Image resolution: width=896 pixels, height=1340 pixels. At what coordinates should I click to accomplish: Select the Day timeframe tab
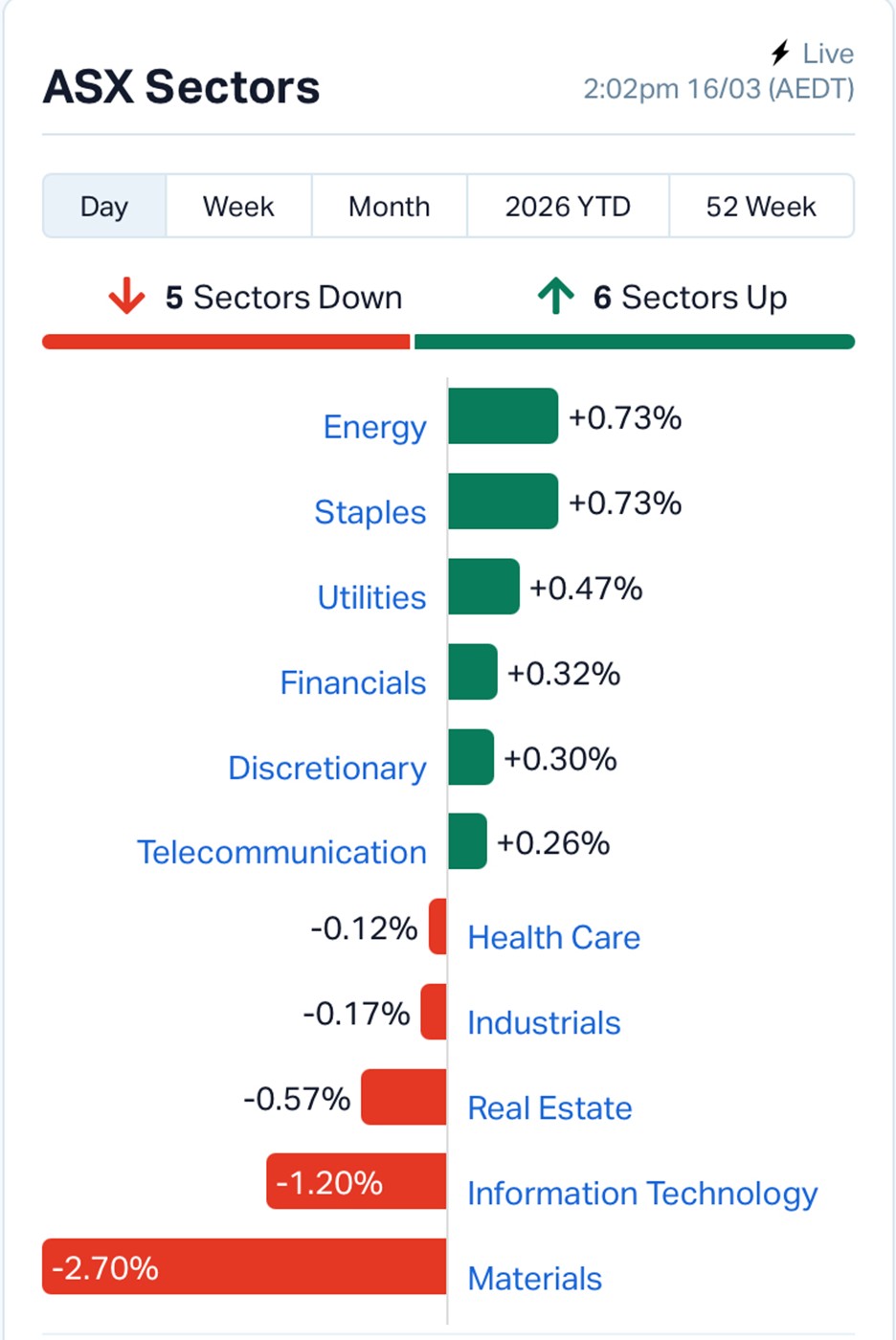[104, 206]
